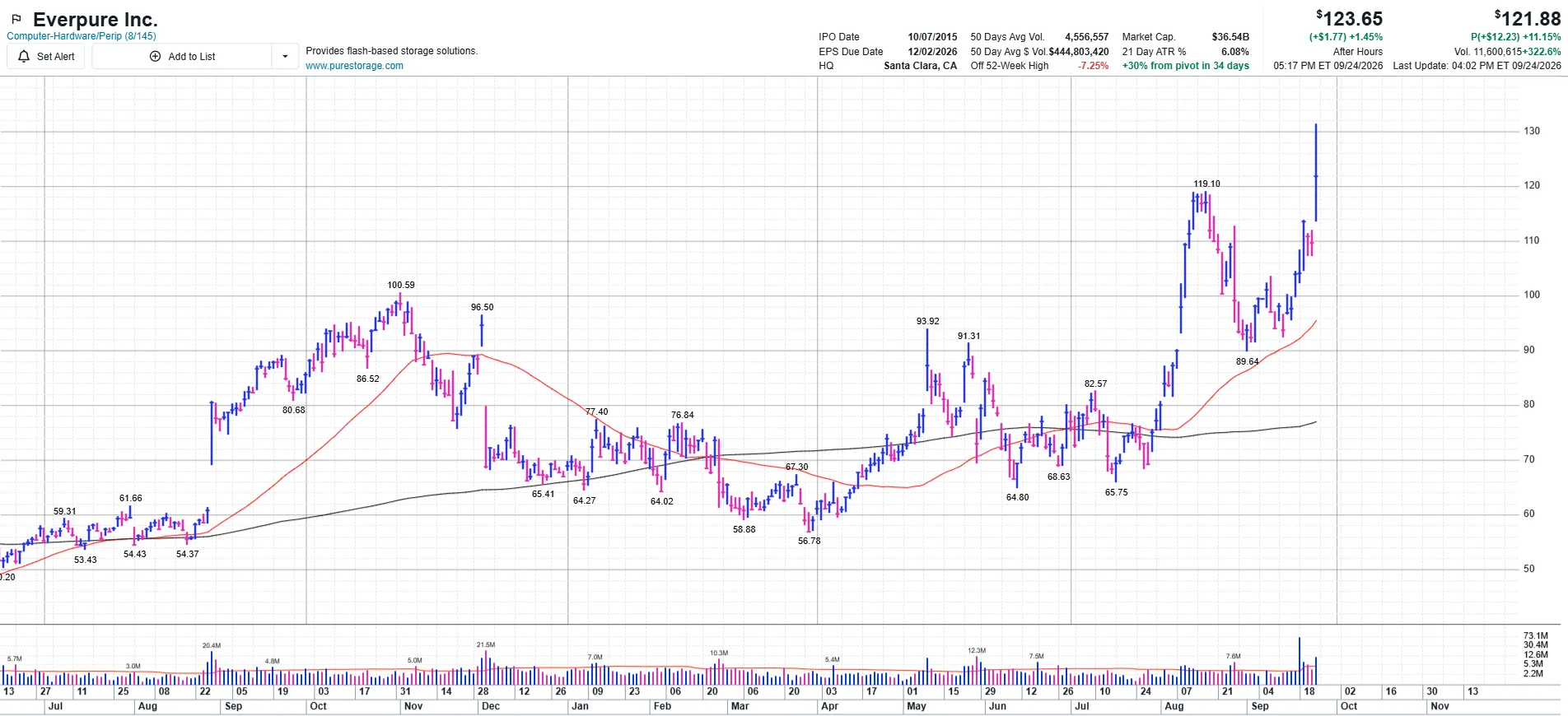Click the closing price $121.88
This screenshot has height=716, width=1568.
(x=1528, y=19)
